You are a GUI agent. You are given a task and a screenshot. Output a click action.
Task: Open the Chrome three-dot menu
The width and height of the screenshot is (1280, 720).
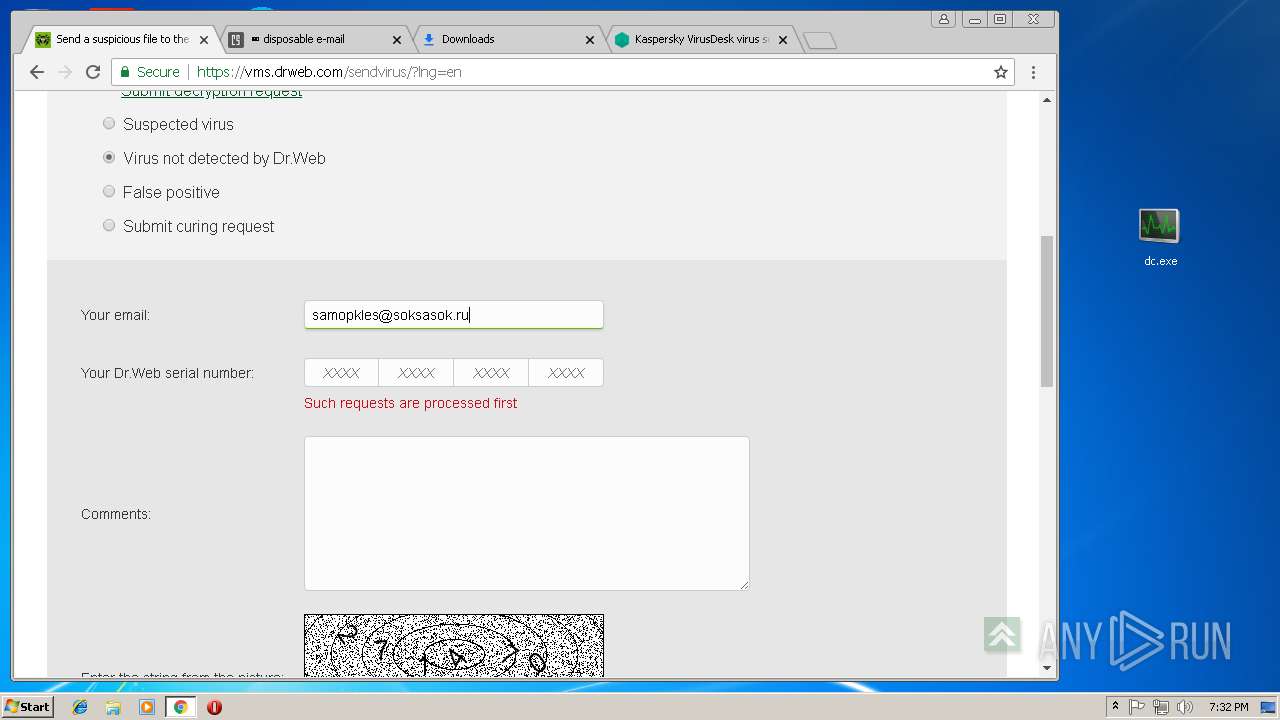[x=1033, y=72]
